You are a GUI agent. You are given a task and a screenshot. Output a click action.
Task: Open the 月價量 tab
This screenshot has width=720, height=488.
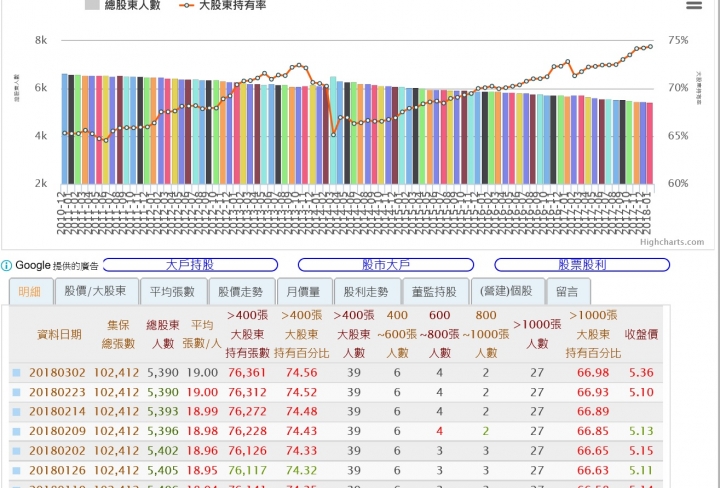coord(304,292)
